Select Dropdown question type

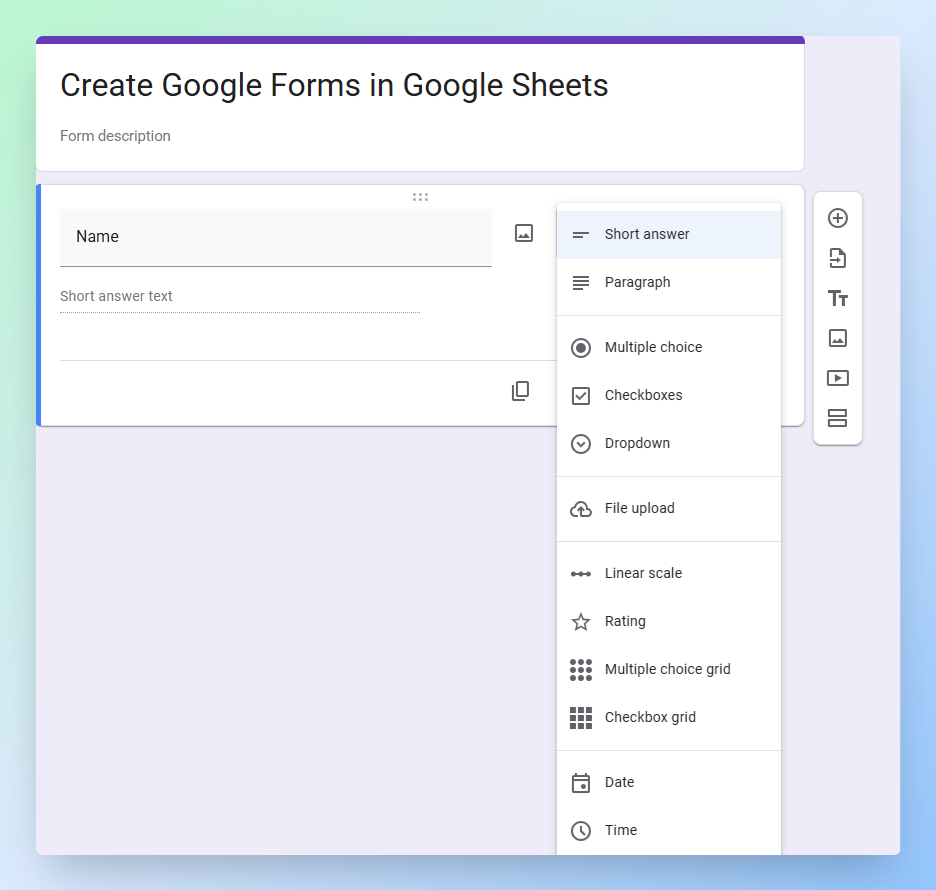pyautogui.click(x=669, y=444)
